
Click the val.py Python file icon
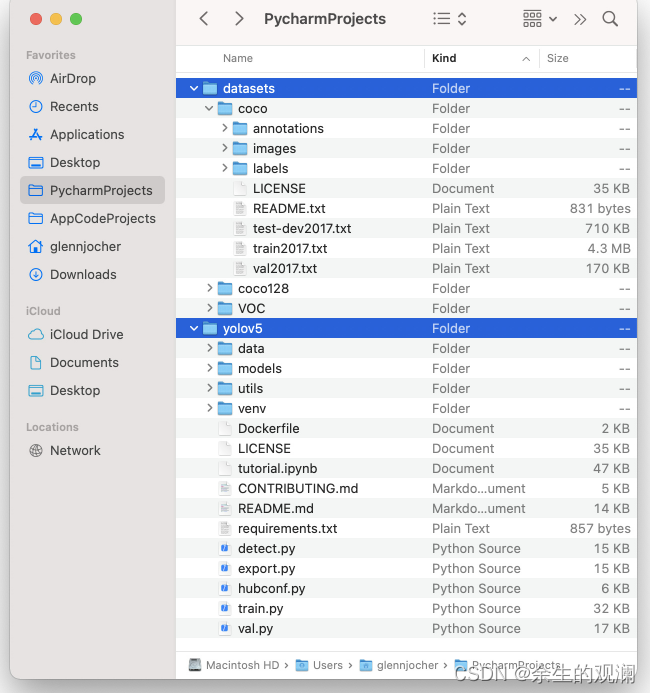click(x=225, y=628)
